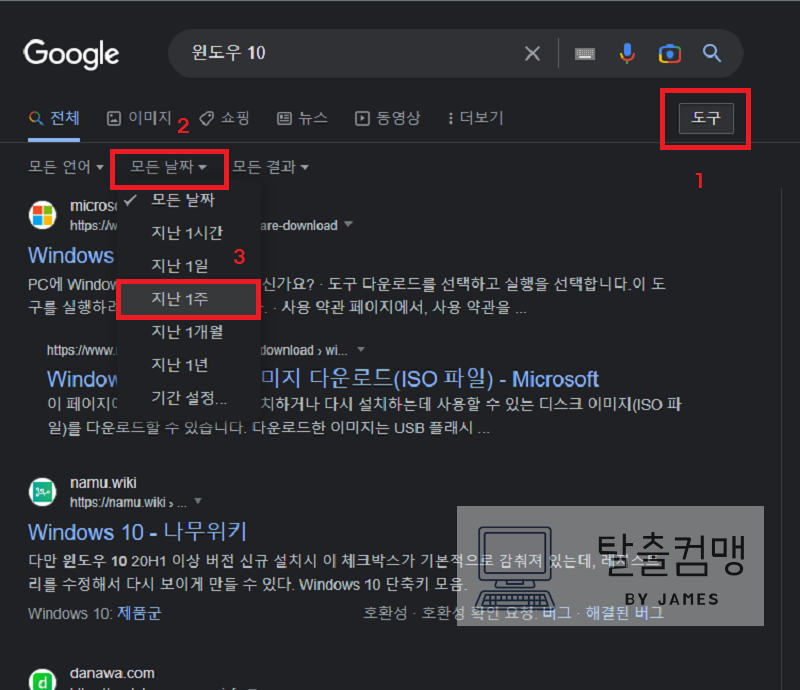Click the Microsoft favicon icon
This screenshot has width=800, height=690.
click(43, 215)
